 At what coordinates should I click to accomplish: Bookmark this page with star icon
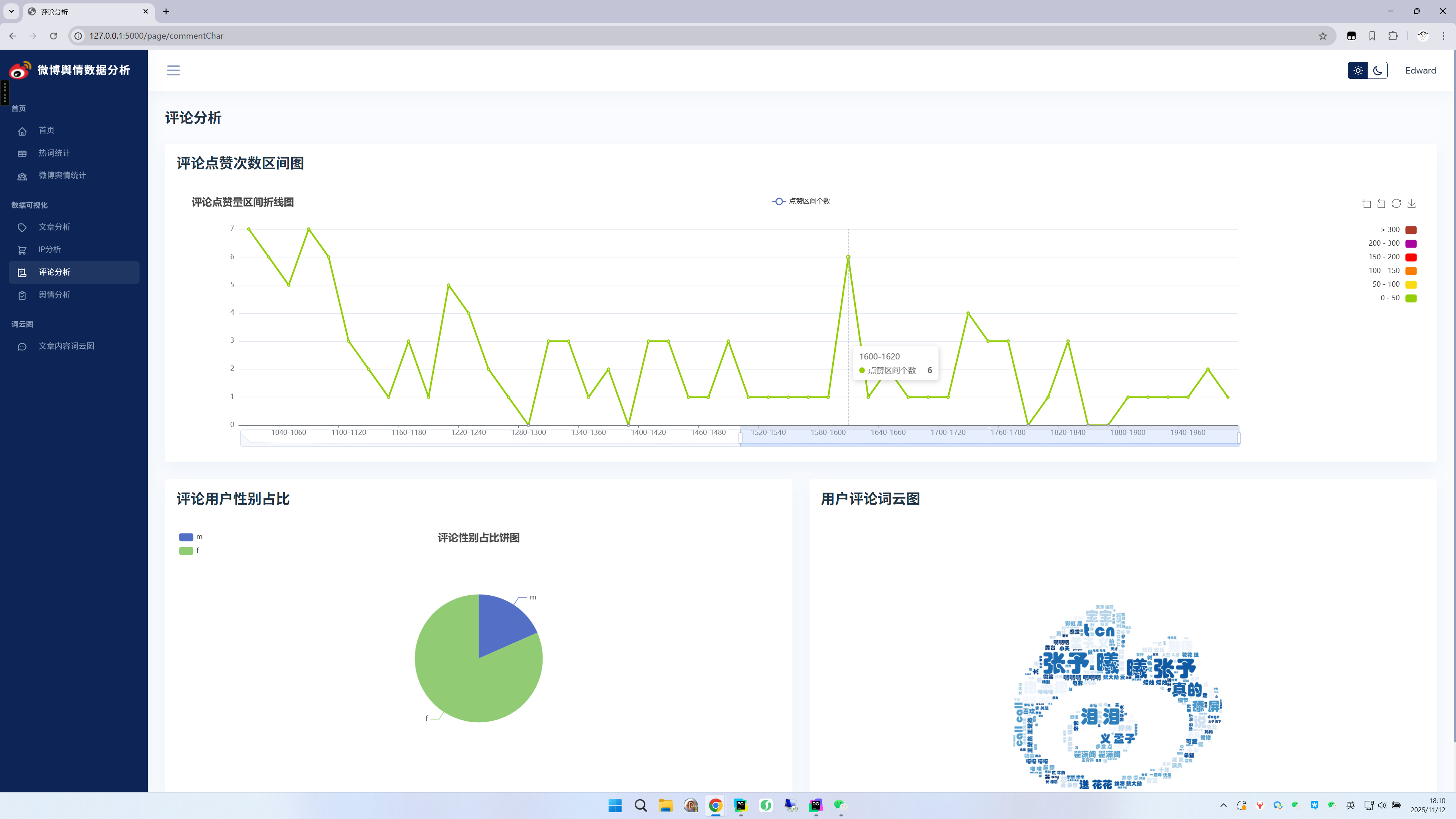tap(1323, 36)
